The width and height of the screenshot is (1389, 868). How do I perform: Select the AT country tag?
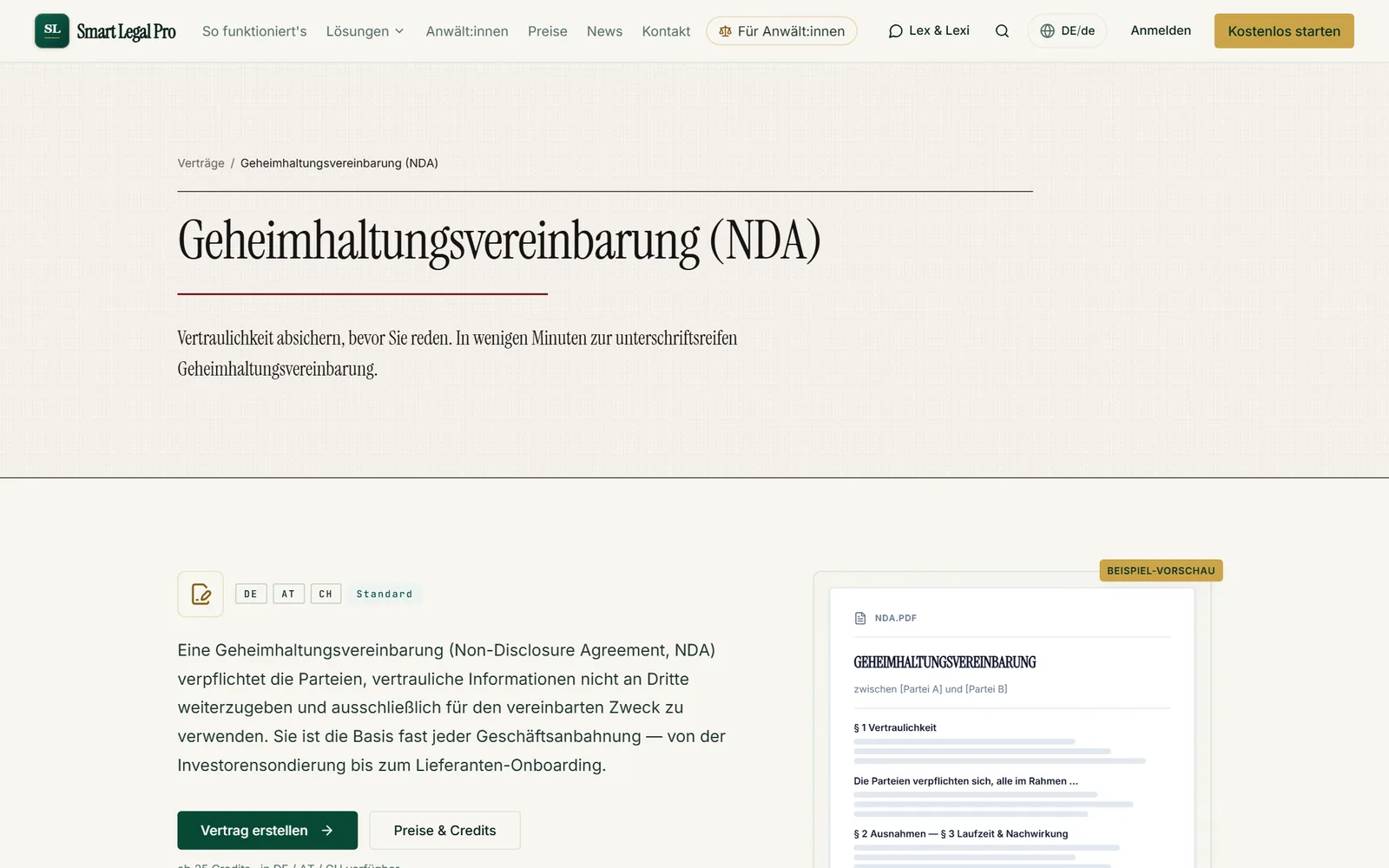pos(288,594)
